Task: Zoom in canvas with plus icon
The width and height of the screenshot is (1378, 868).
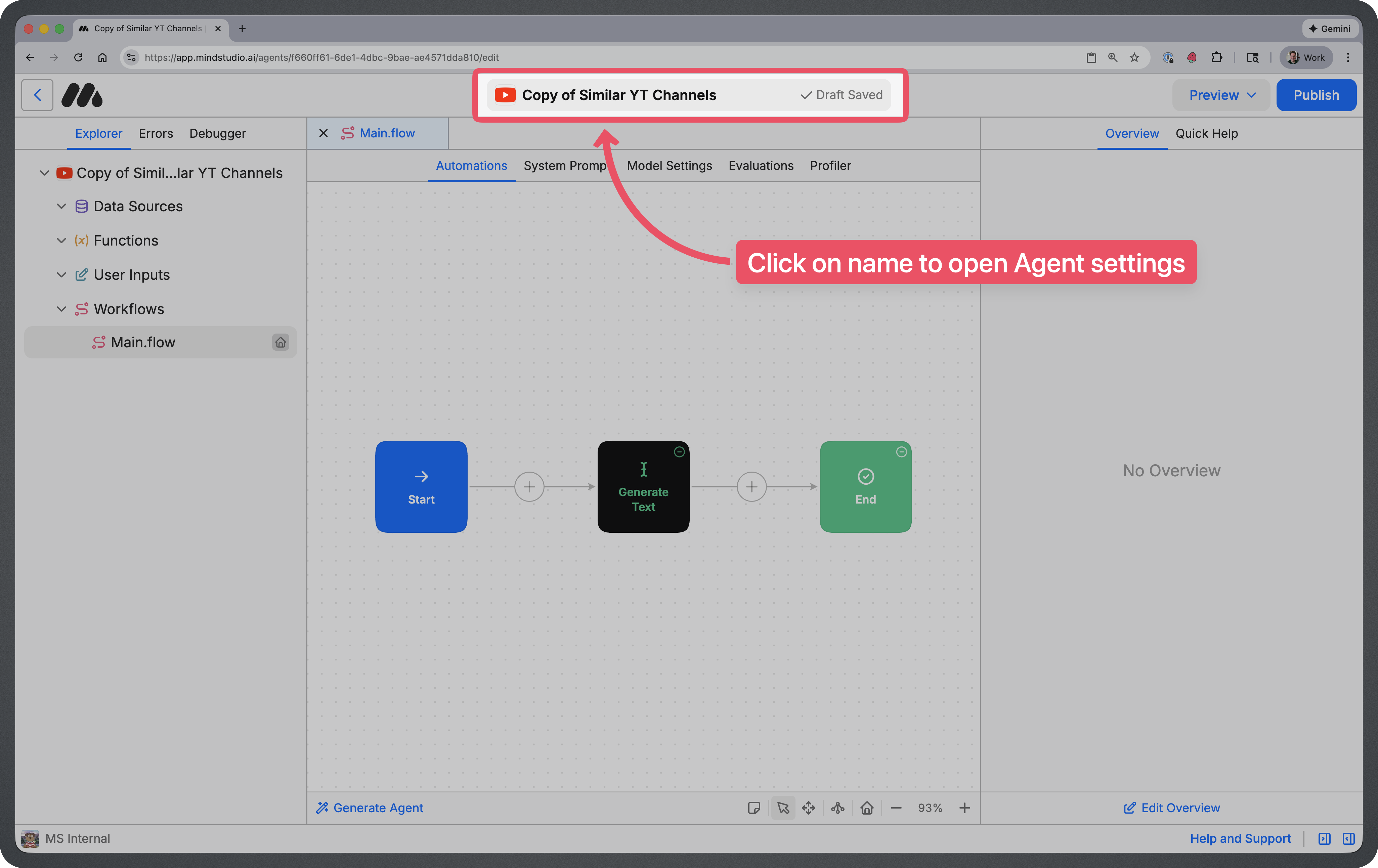Action: point(965,808)
